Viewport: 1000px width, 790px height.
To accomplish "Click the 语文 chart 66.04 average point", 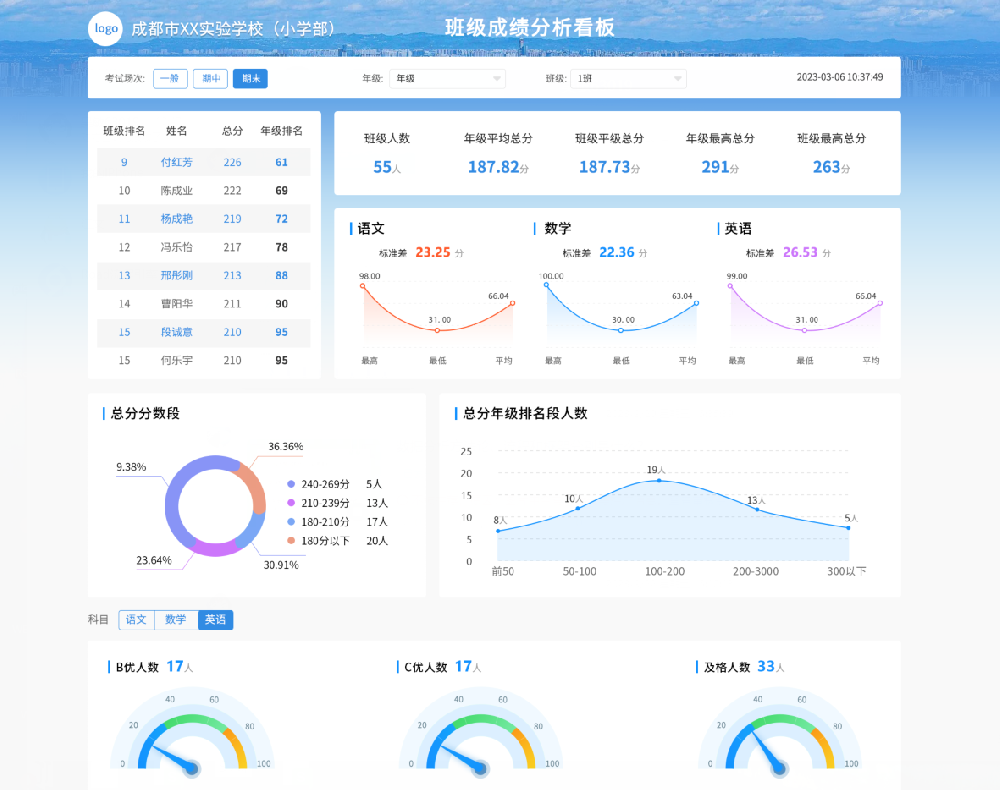I will click(x=512, y=304).
